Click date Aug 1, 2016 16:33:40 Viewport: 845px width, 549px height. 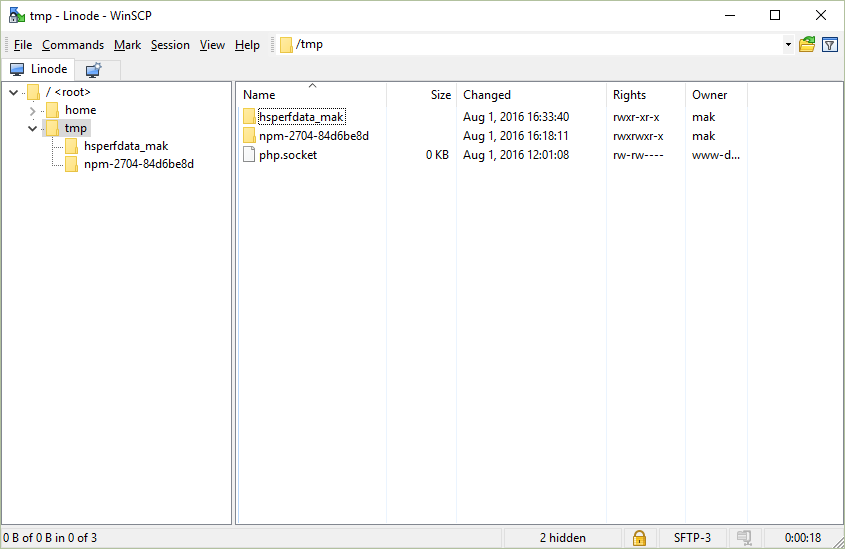pos(516,117)
